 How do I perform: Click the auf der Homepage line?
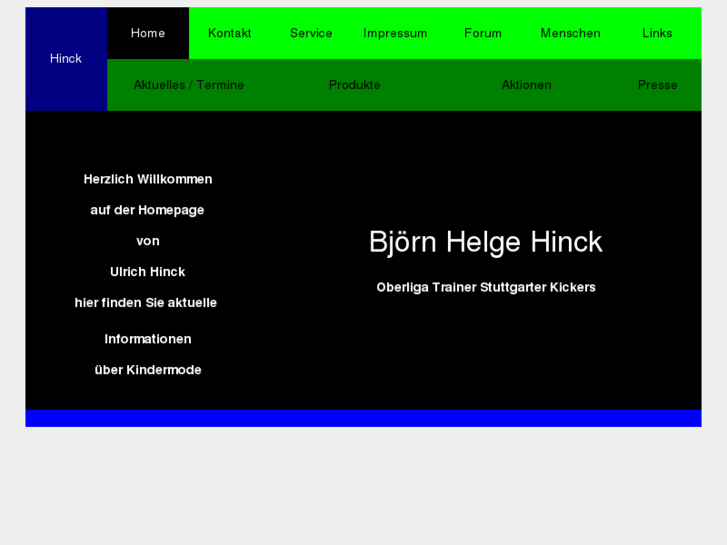pos(147,210)
